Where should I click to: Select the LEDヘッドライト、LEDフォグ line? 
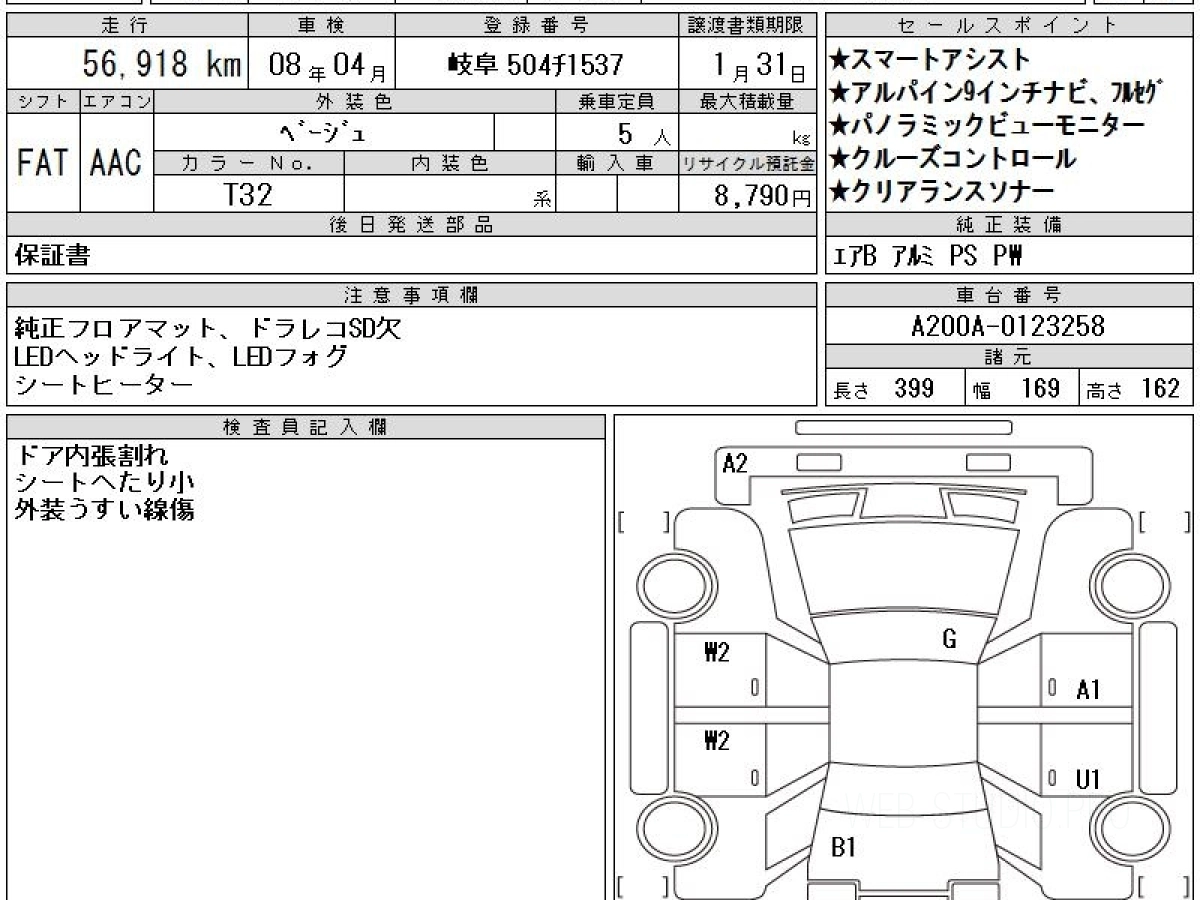(x=181, y=355)
